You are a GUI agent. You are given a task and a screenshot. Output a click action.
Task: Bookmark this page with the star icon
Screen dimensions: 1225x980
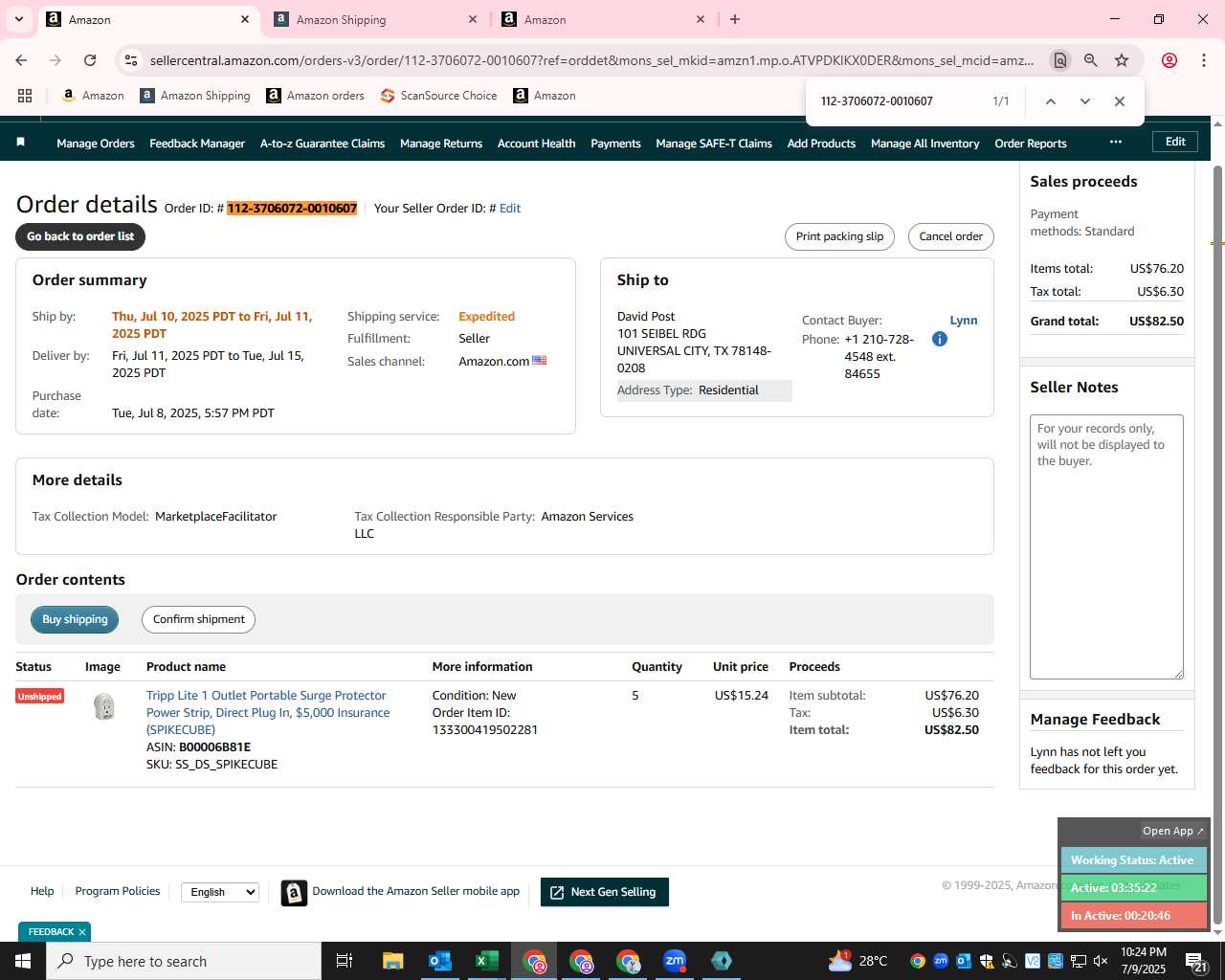[1122, 60]
